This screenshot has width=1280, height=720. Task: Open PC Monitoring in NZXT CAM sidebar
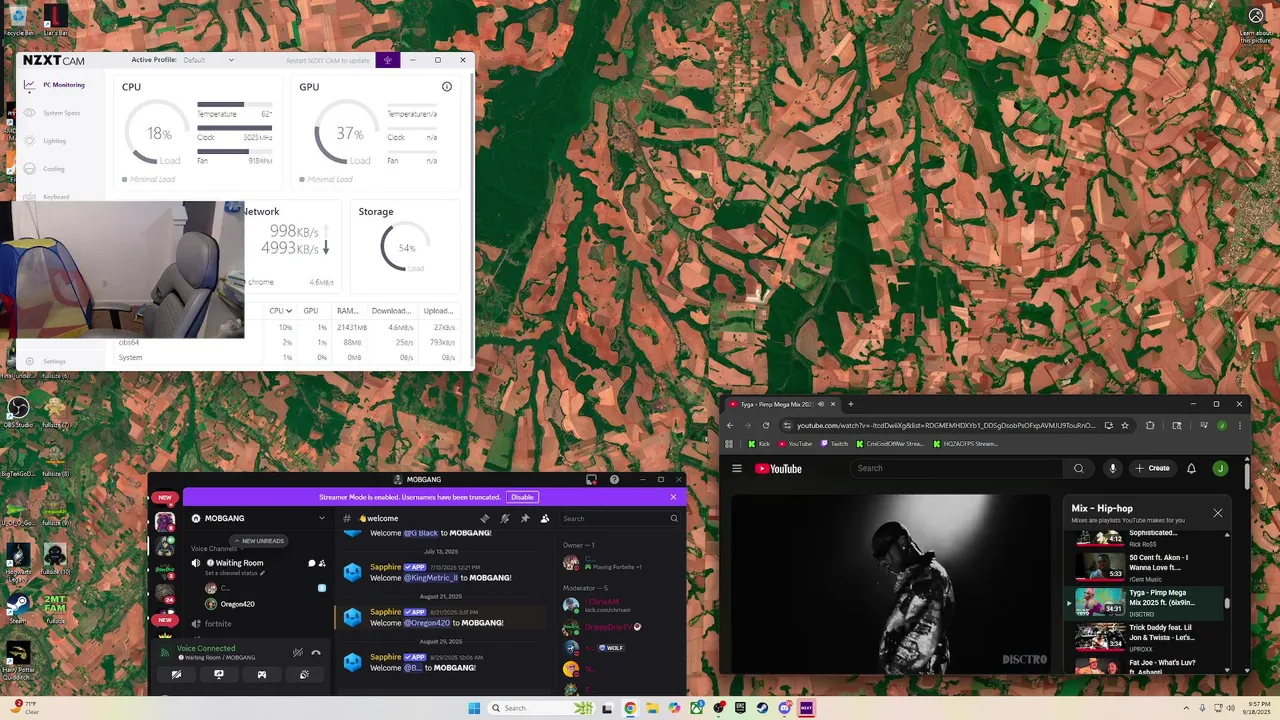pyautogui.click(x=55, y=85)
